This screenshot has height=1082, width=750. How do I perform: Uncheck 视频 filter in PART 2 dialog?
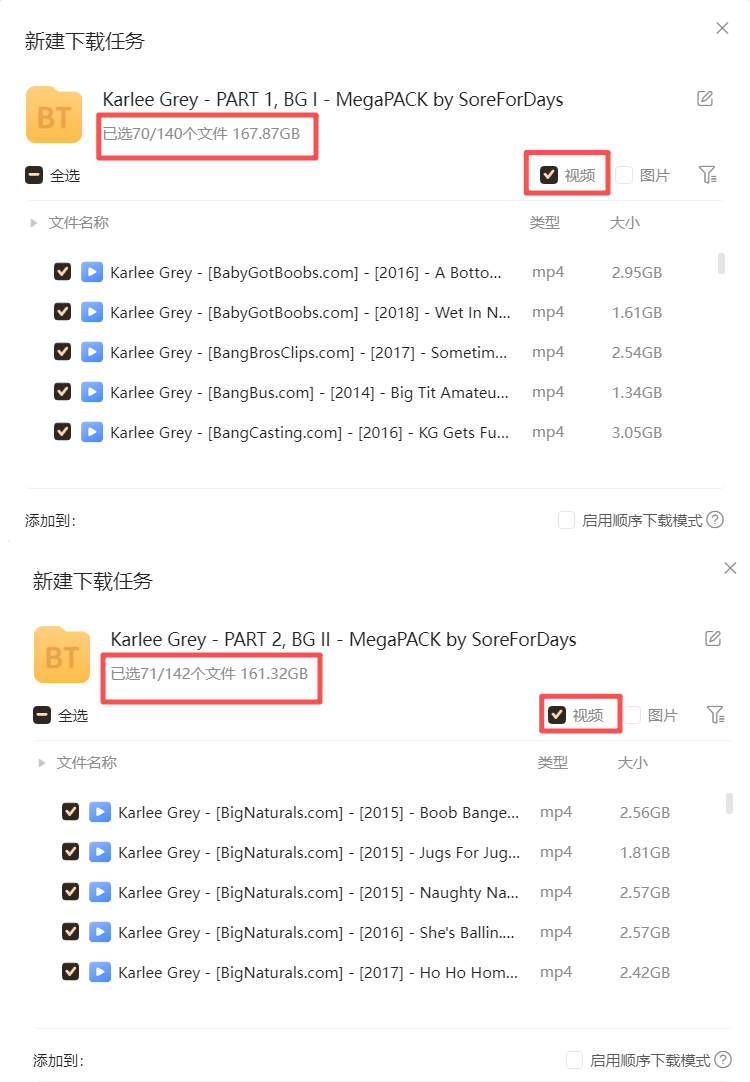coord(557,715)
